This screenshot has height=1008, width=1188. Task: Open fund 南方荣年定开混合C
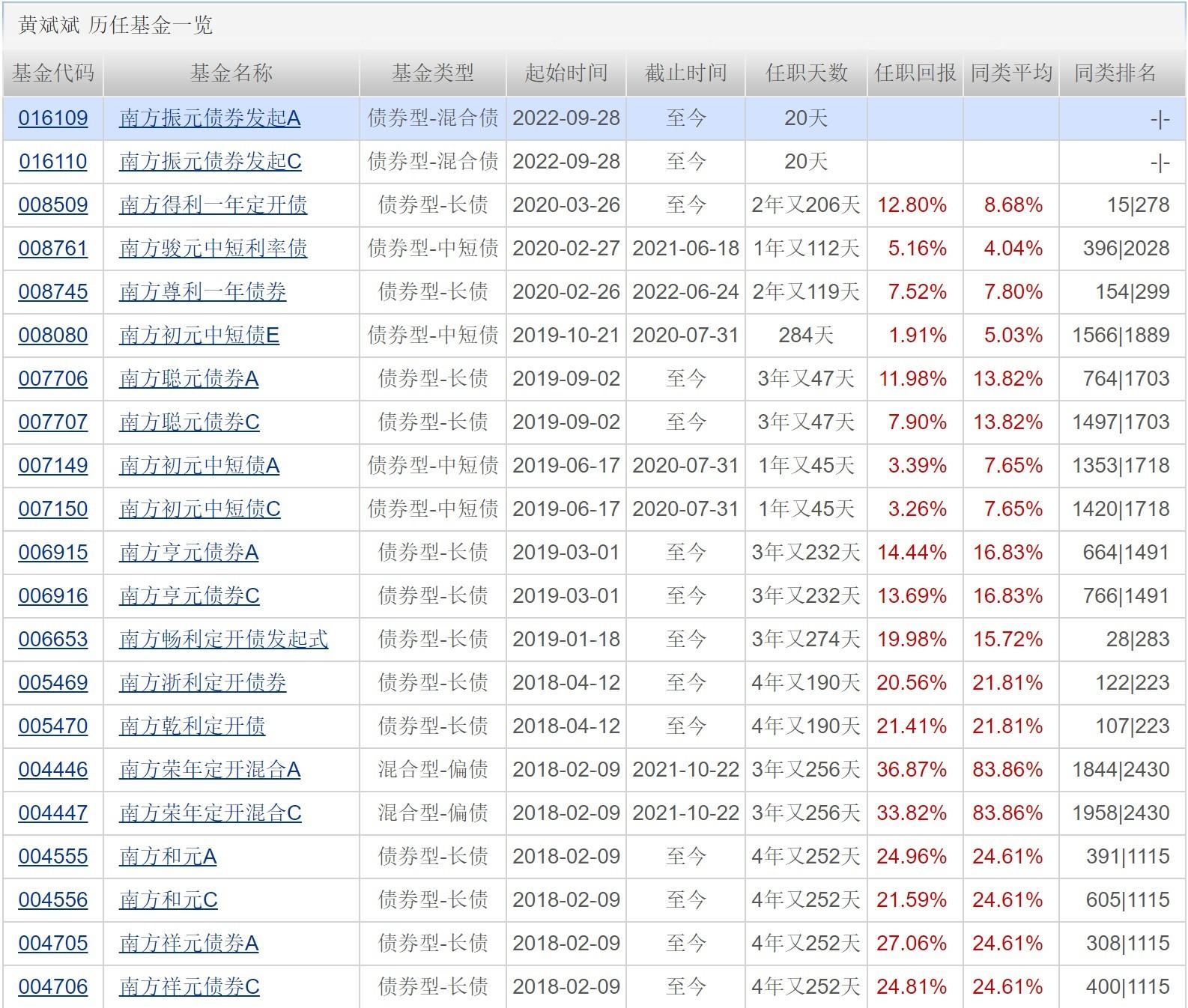tap(210, 813)
